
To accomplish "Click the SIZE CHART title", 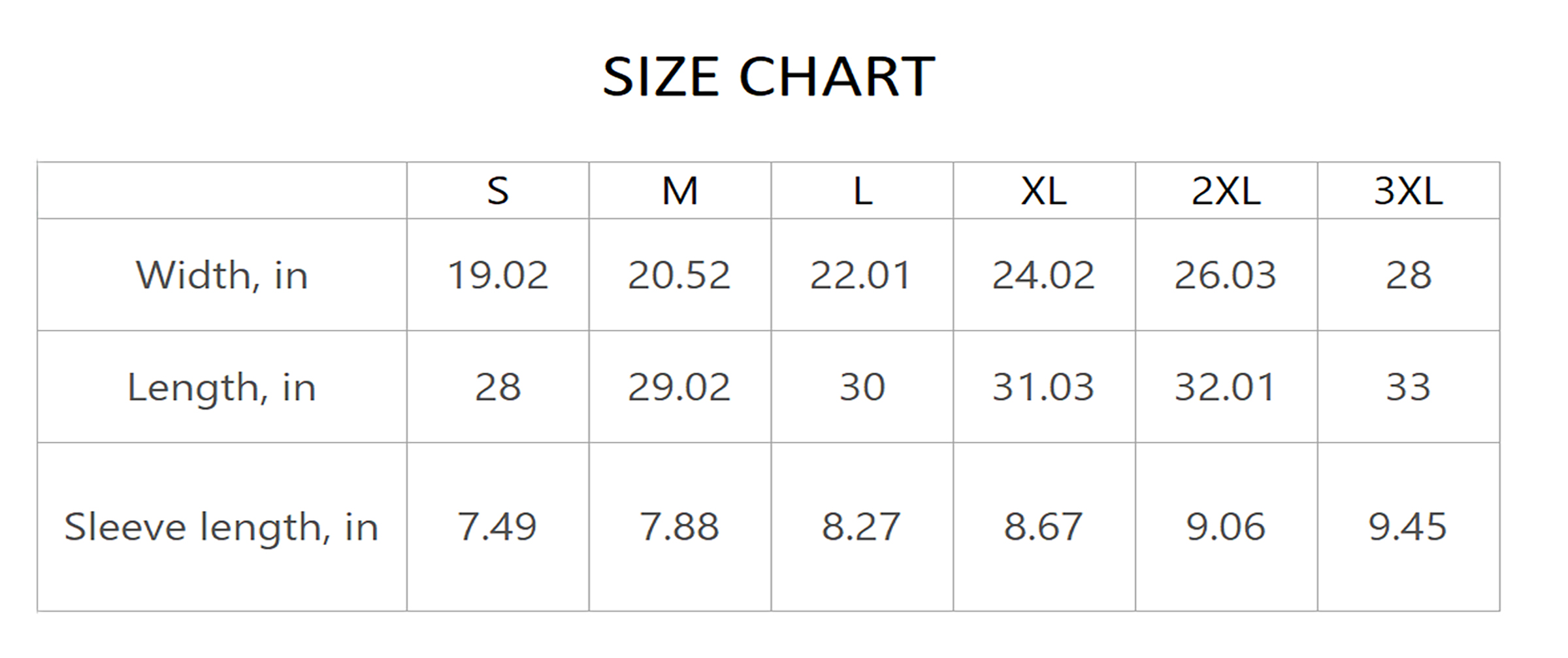I will [768, 77].
